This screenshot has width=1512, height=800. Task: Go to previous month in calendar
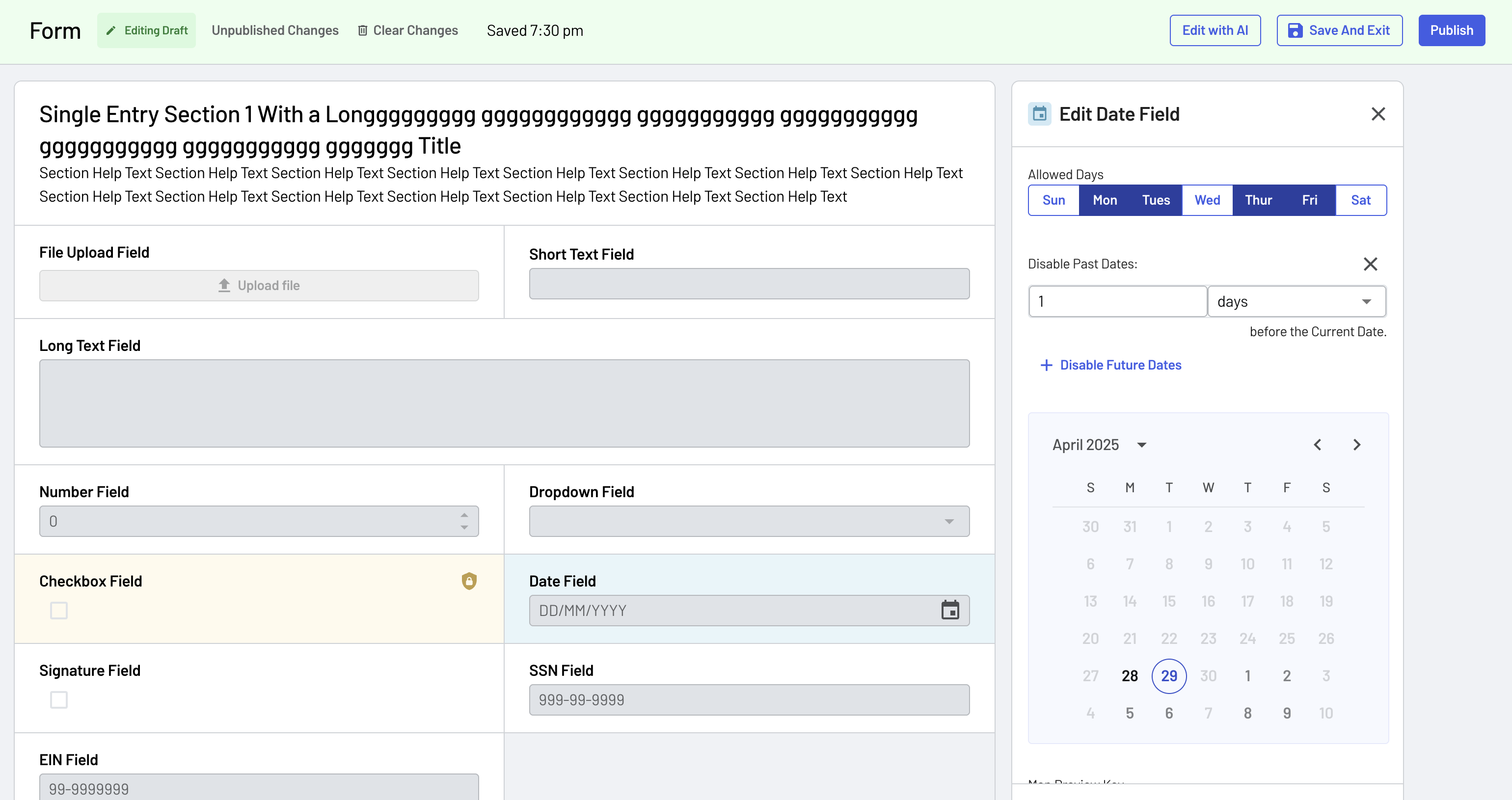(x=1317, y=444)
